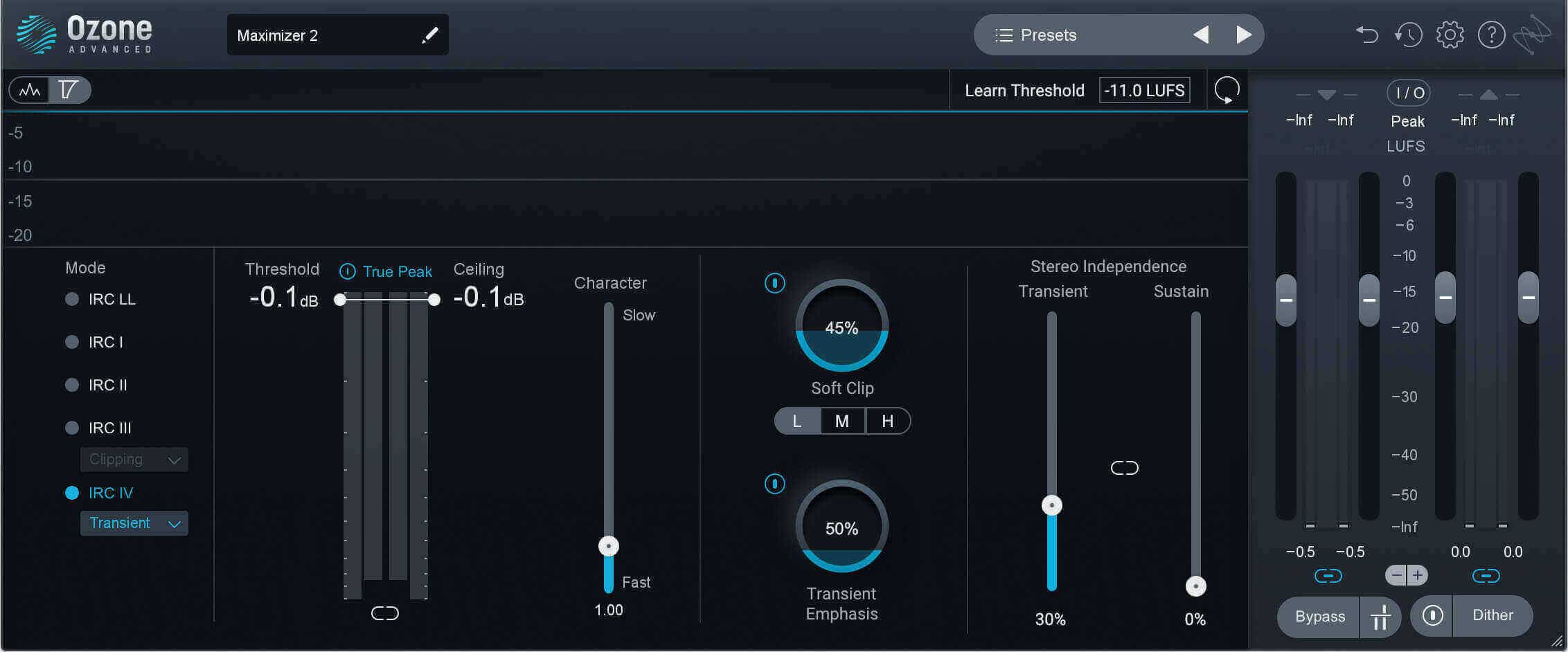Switch to the gain reduction trace view icon
The width and height of the screenshot is (1568, 652).
pos(69,90)
